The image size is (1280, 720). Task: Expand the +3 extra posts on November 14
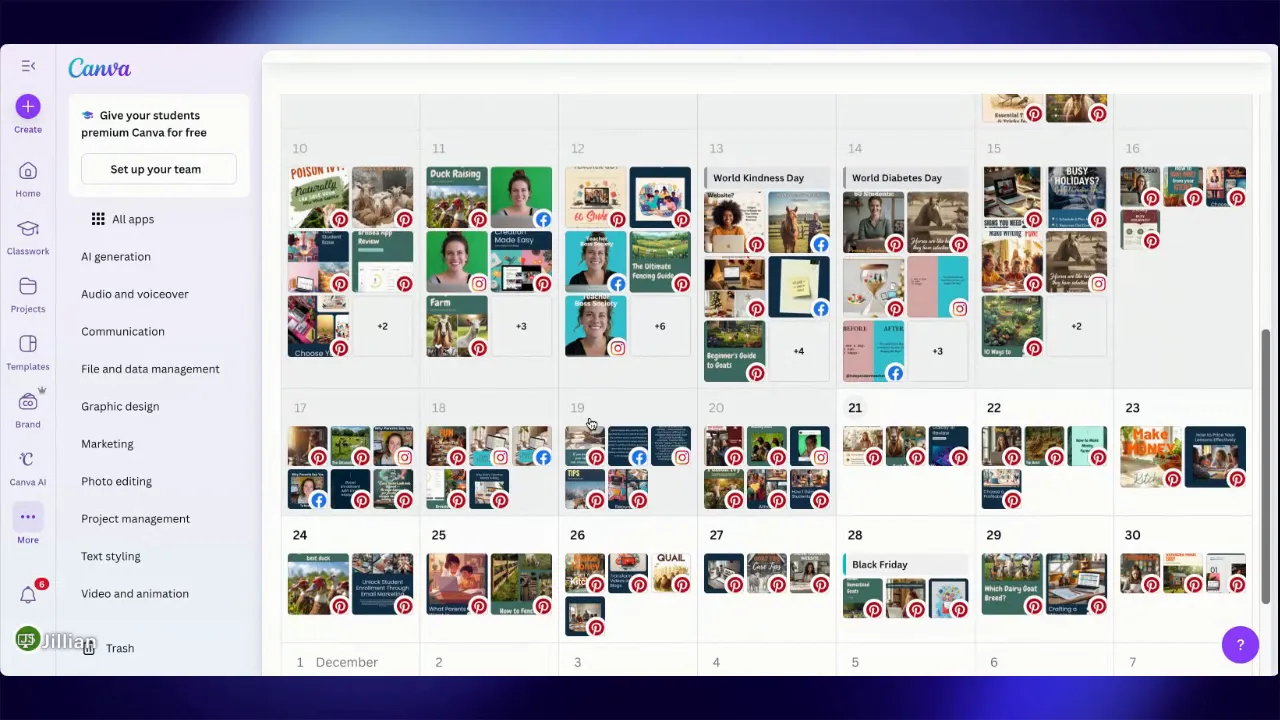[937, 351]
